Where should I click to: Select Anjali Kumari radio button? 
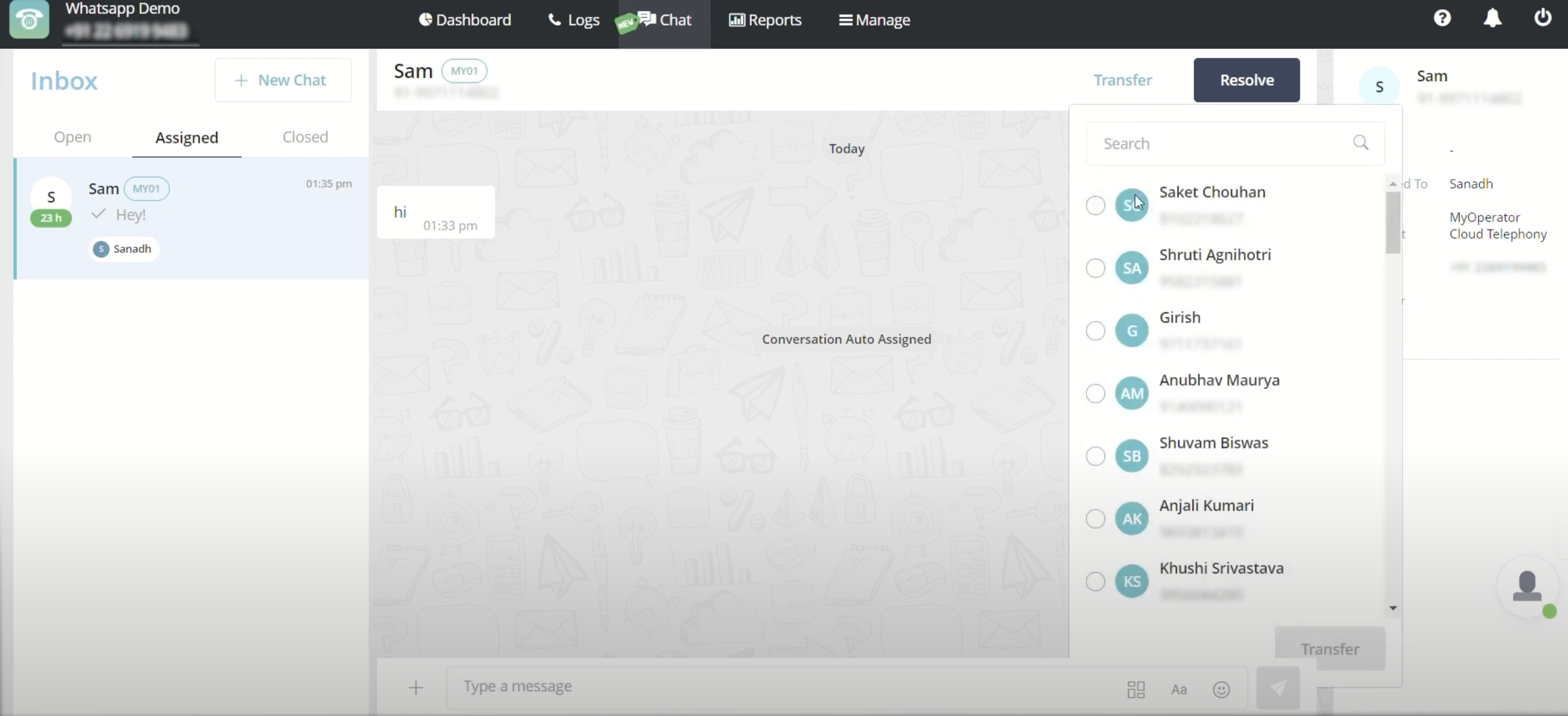tap(1095, 518)
